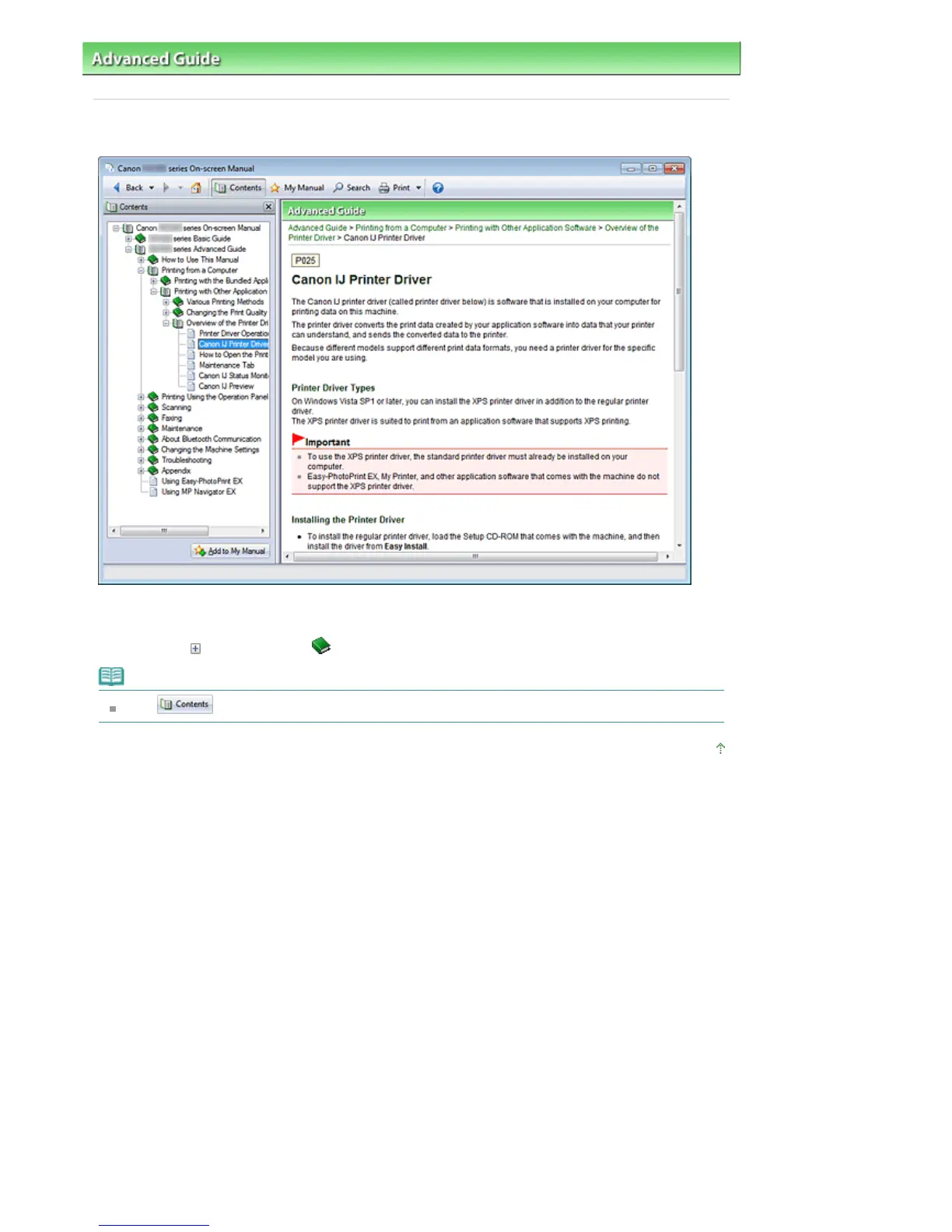Expand How to Use This Manual node
This screenshot has width=952, height=1232.
pos(141,260)
